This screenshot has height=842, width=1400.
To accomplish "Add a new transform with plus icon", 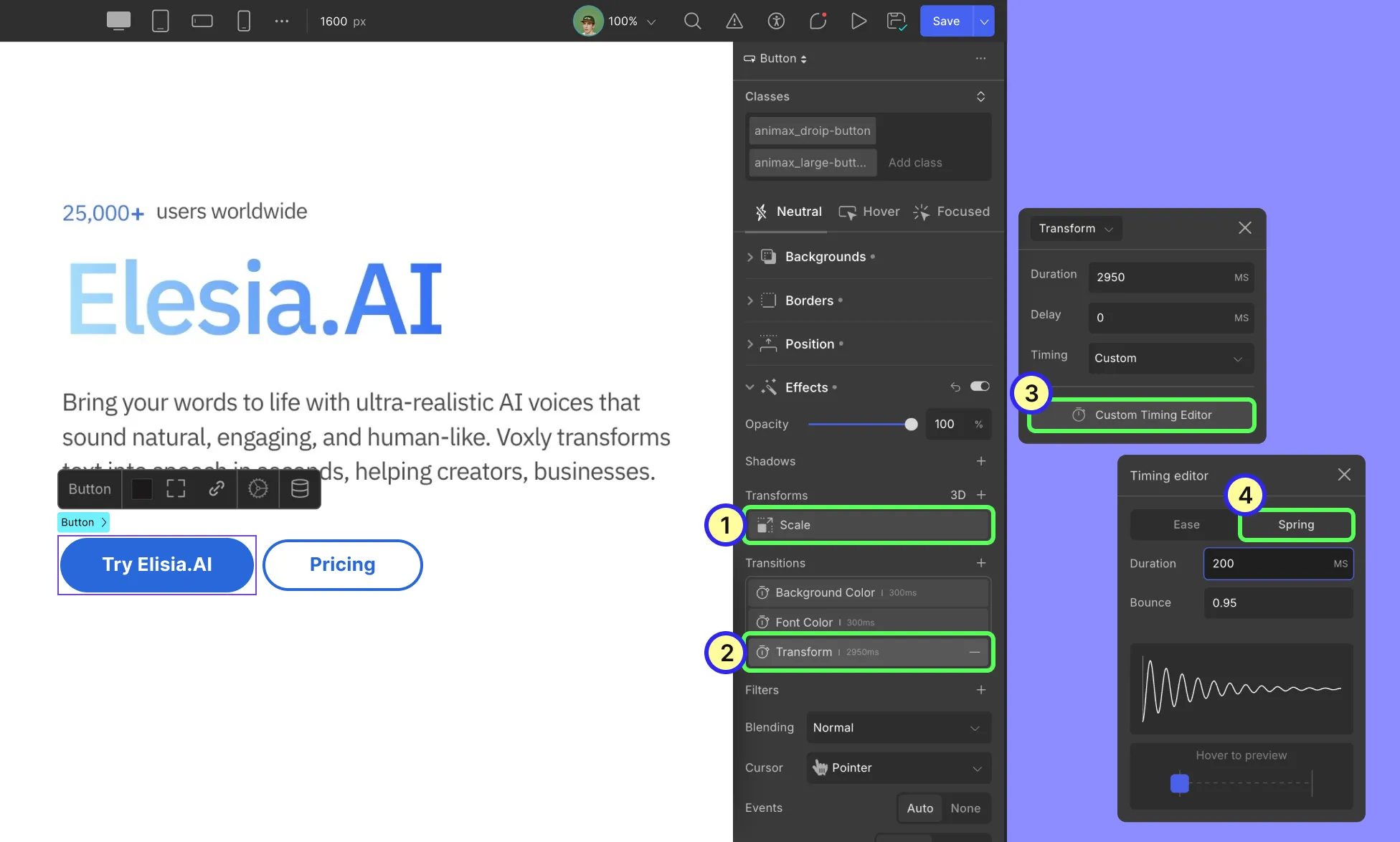I will point(981,495).
